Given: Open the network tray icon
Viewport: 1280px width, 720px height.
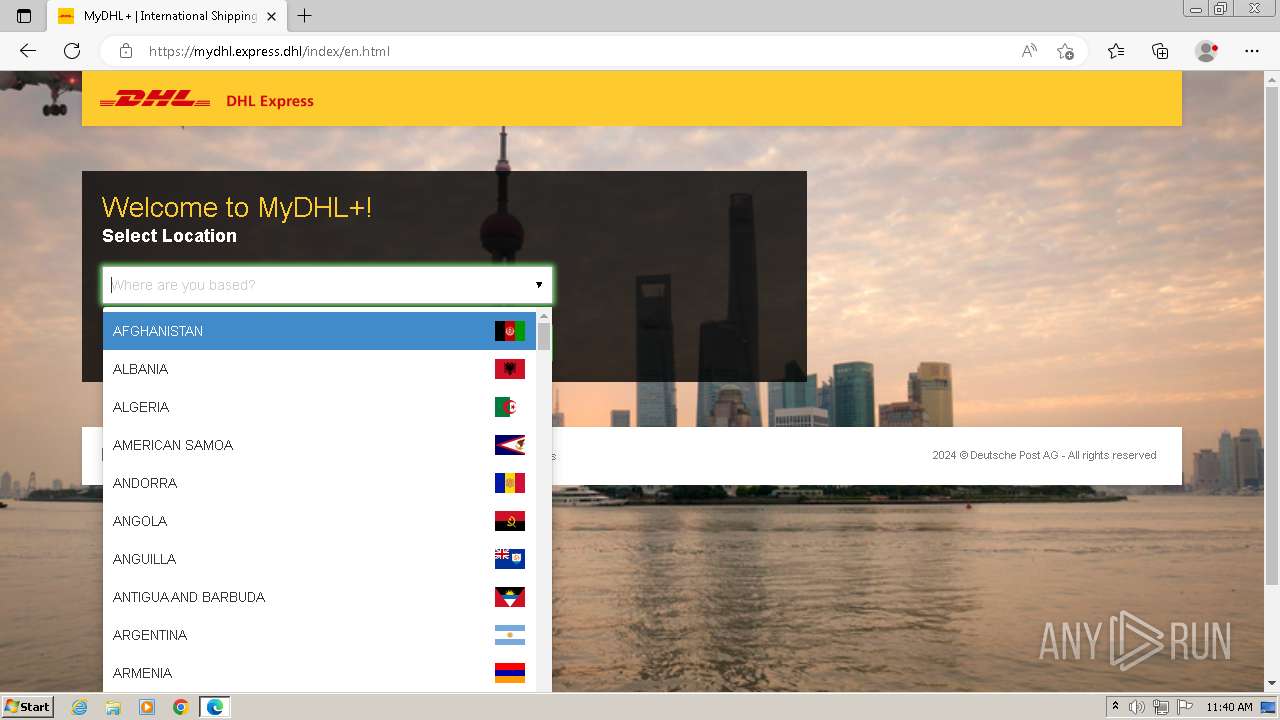Looking at the screenshot, I should click(x=1161, y=707).
